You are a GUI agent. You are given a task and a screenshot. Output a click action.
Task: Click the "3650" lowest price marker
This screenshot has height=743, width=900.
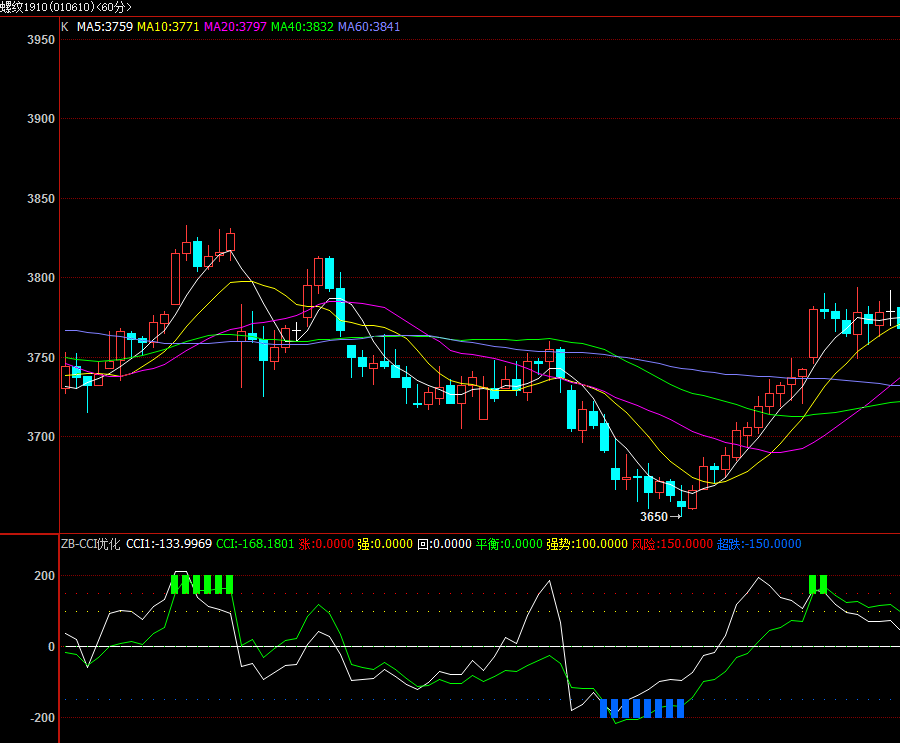tap(654, 517)
